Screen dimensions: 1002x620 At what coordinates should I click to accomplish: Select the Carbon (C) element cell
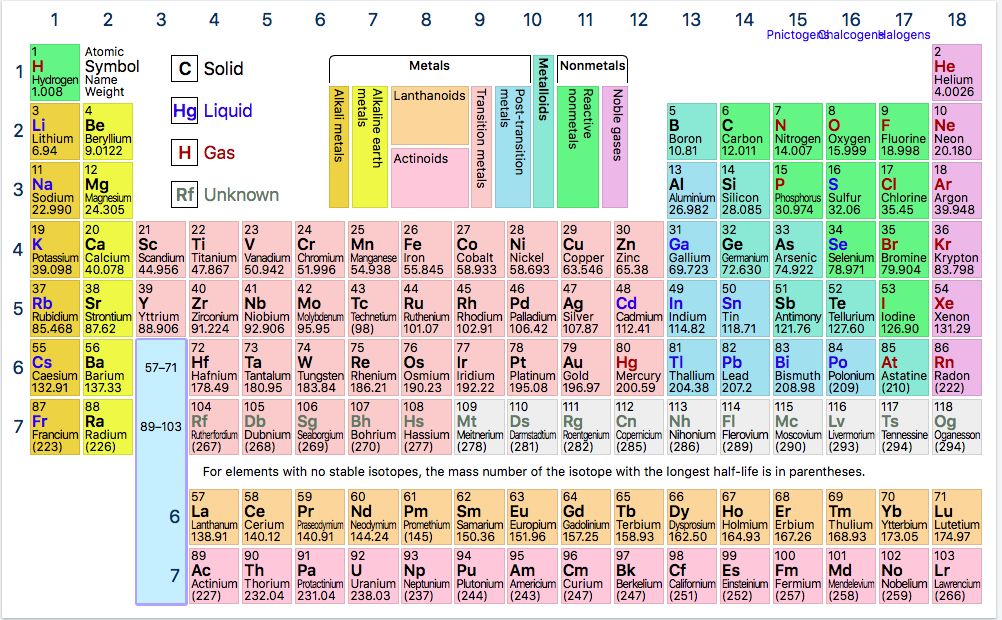tap(744, 131)
